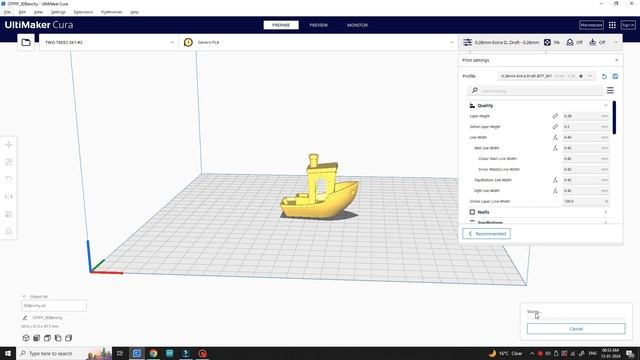Open the View menu
The width and height of the screenshot is (640, 360).
click(38, 12)
